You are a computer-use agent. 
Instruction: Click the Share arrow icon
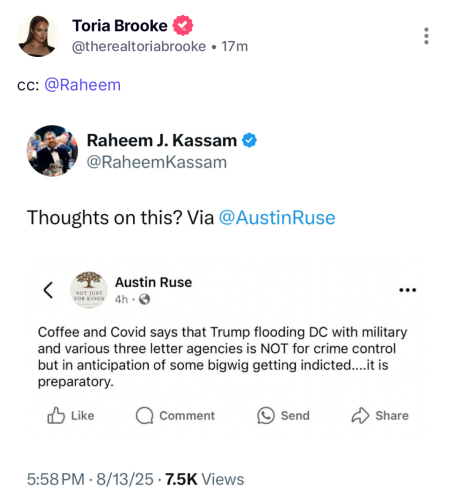360,415
